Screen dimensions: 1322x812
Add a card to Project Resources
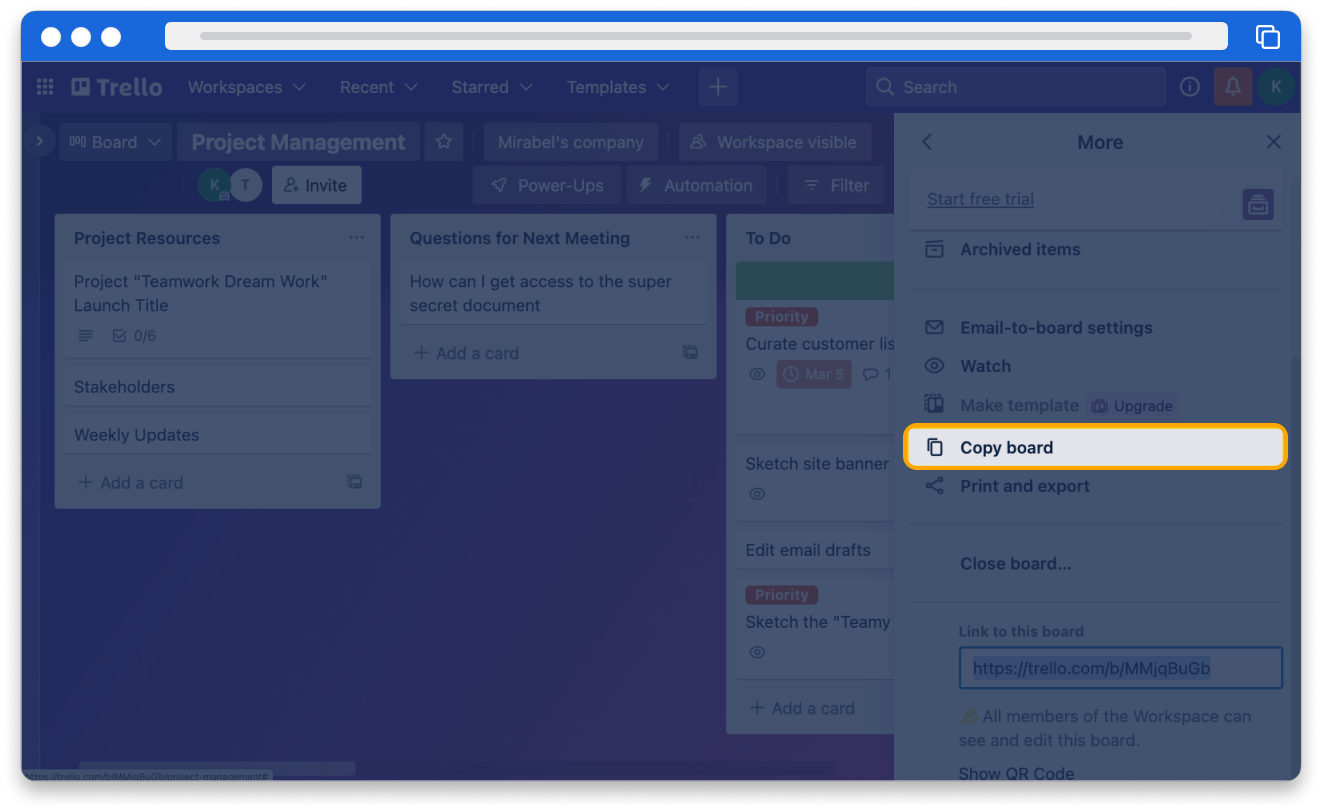pyautogui.click(x=132, y=483)
